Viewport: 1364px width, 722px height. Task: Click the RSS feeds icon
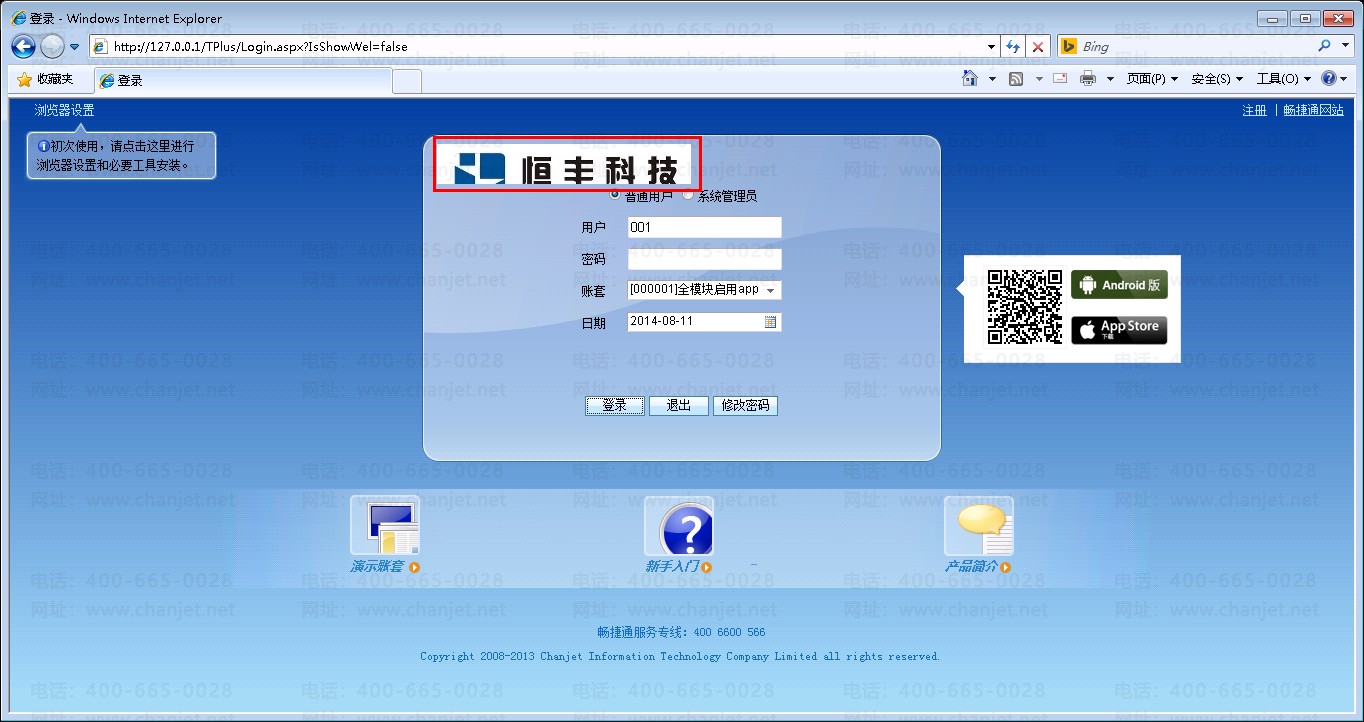click(1016, 79)
